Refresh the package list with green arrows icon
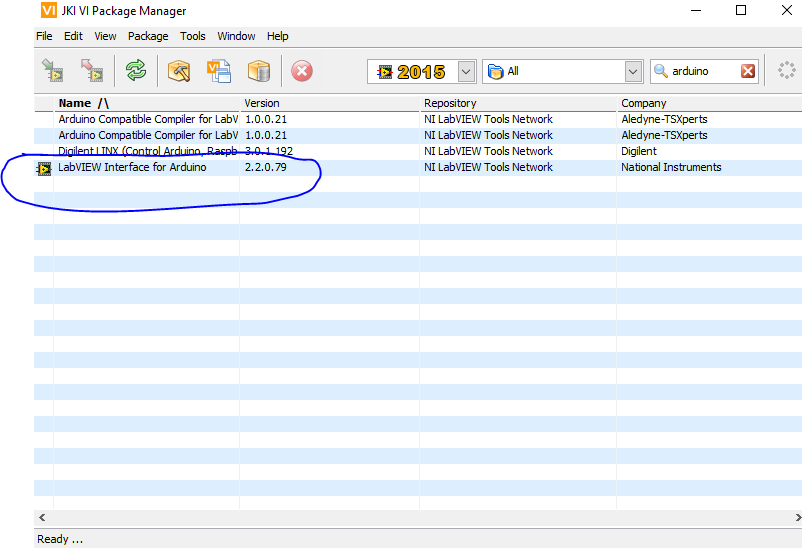Screen dimensions: 802x548 coord(136,71)
